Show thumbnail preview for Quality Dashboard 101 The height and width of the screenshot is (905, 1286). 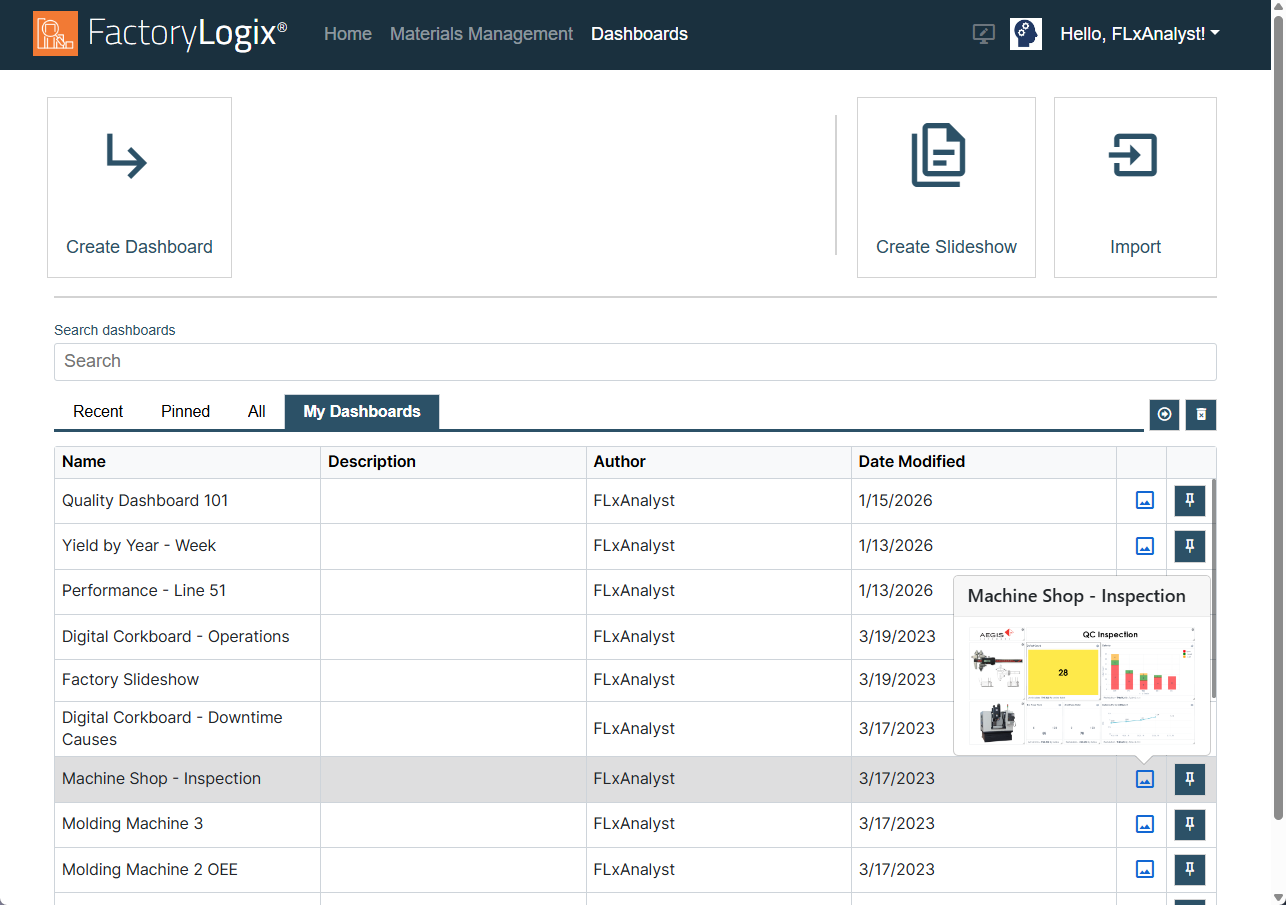click(x=1145, y=501)
